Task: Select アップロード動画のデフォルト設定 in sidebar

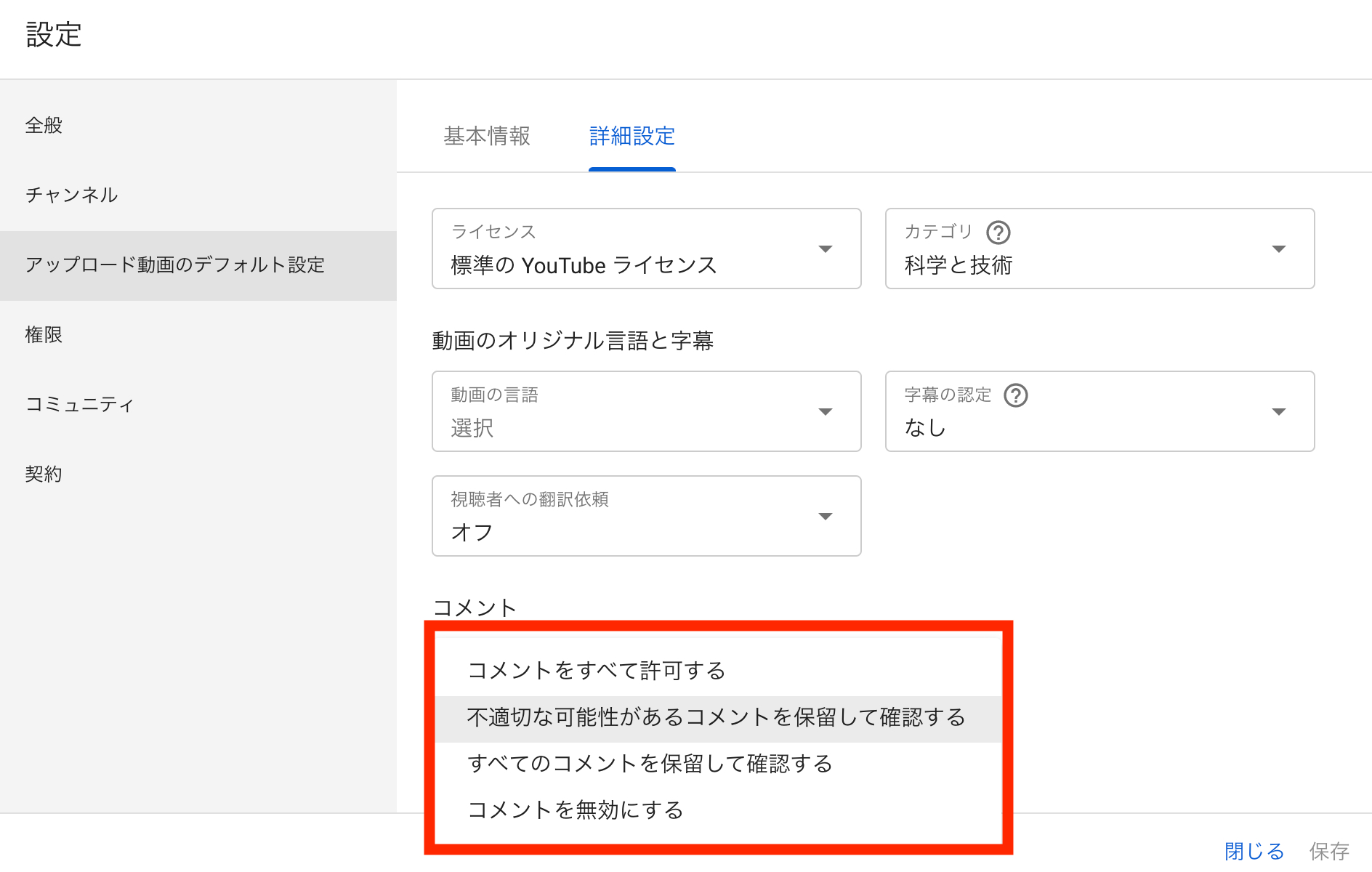Action: click(x=198, y=266)
